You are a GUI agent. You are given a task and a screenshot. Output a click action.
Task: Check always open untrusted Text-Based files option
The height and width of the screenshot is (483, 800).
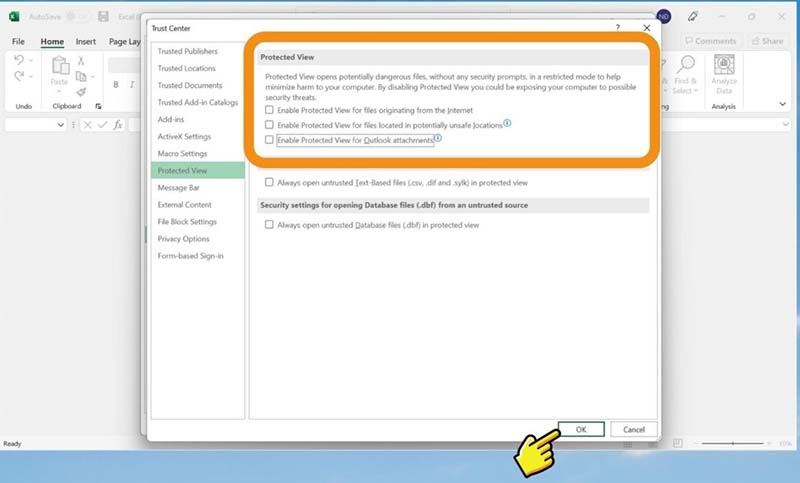pyautogui.click(x=269, y=182)
